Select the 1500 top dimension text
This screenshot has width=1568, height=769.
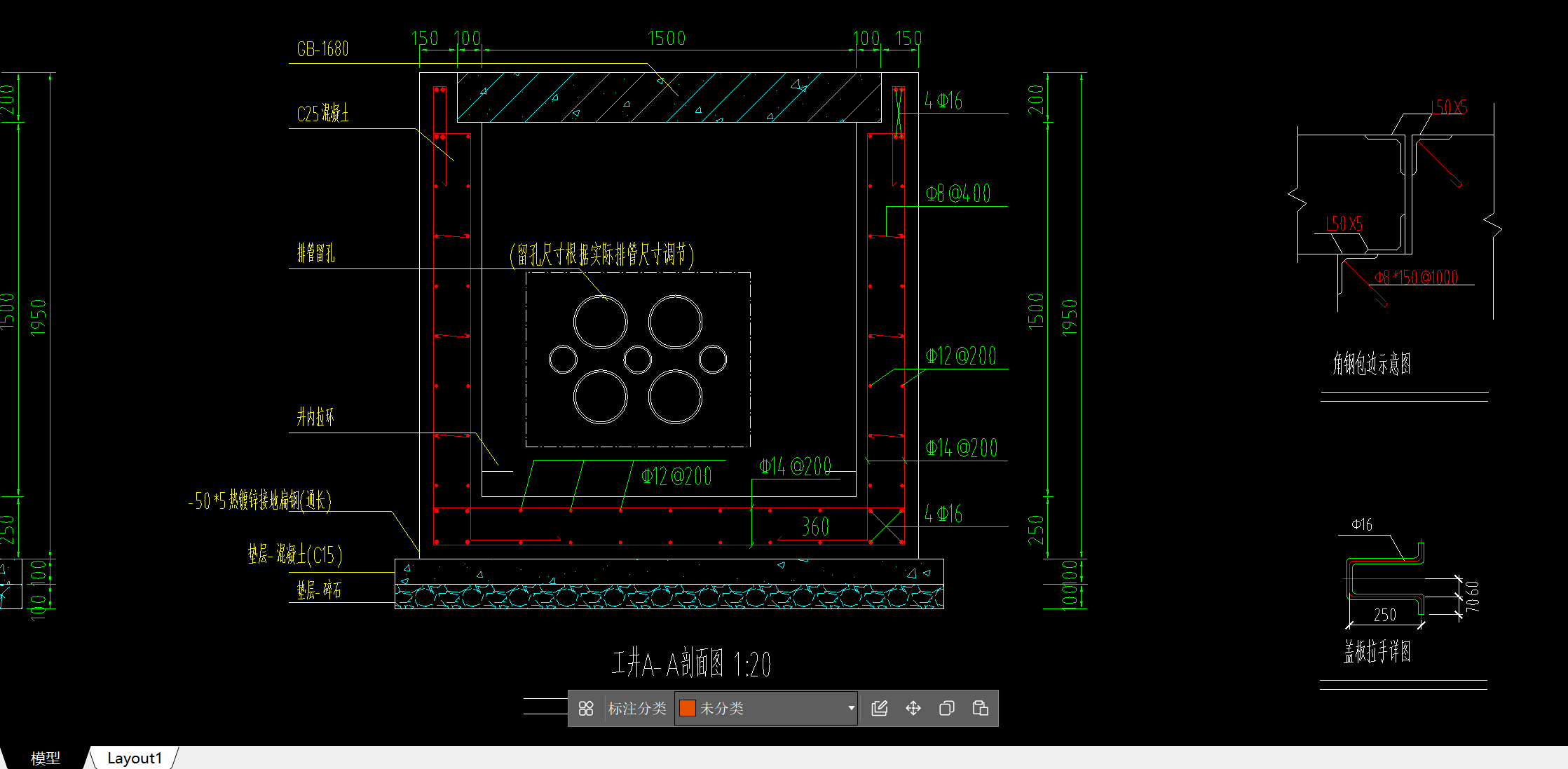667,39
